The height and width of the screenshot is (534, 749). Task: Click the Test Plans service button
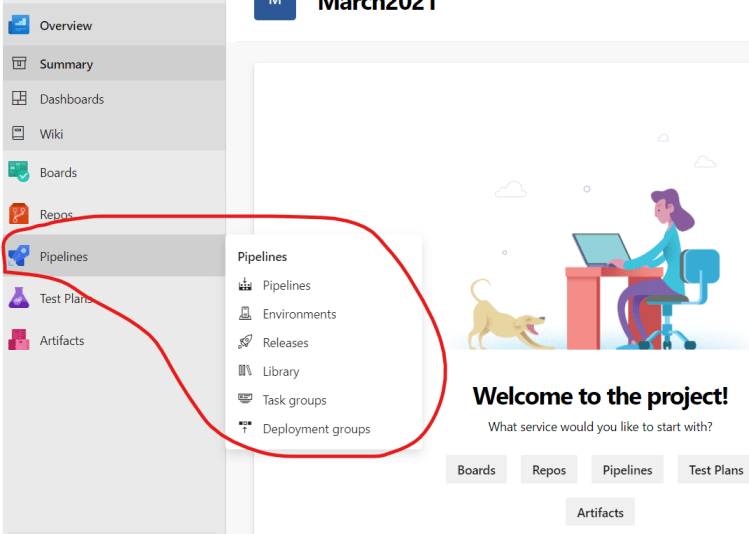click(x=715, y=470)
